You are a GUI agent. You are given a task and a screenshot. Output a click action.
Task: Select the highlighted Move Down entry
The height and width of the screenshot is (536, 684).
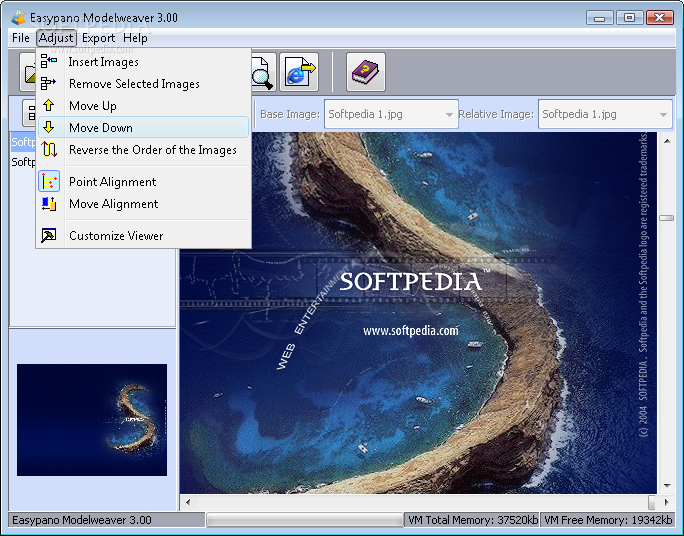(x=144, y=127)
